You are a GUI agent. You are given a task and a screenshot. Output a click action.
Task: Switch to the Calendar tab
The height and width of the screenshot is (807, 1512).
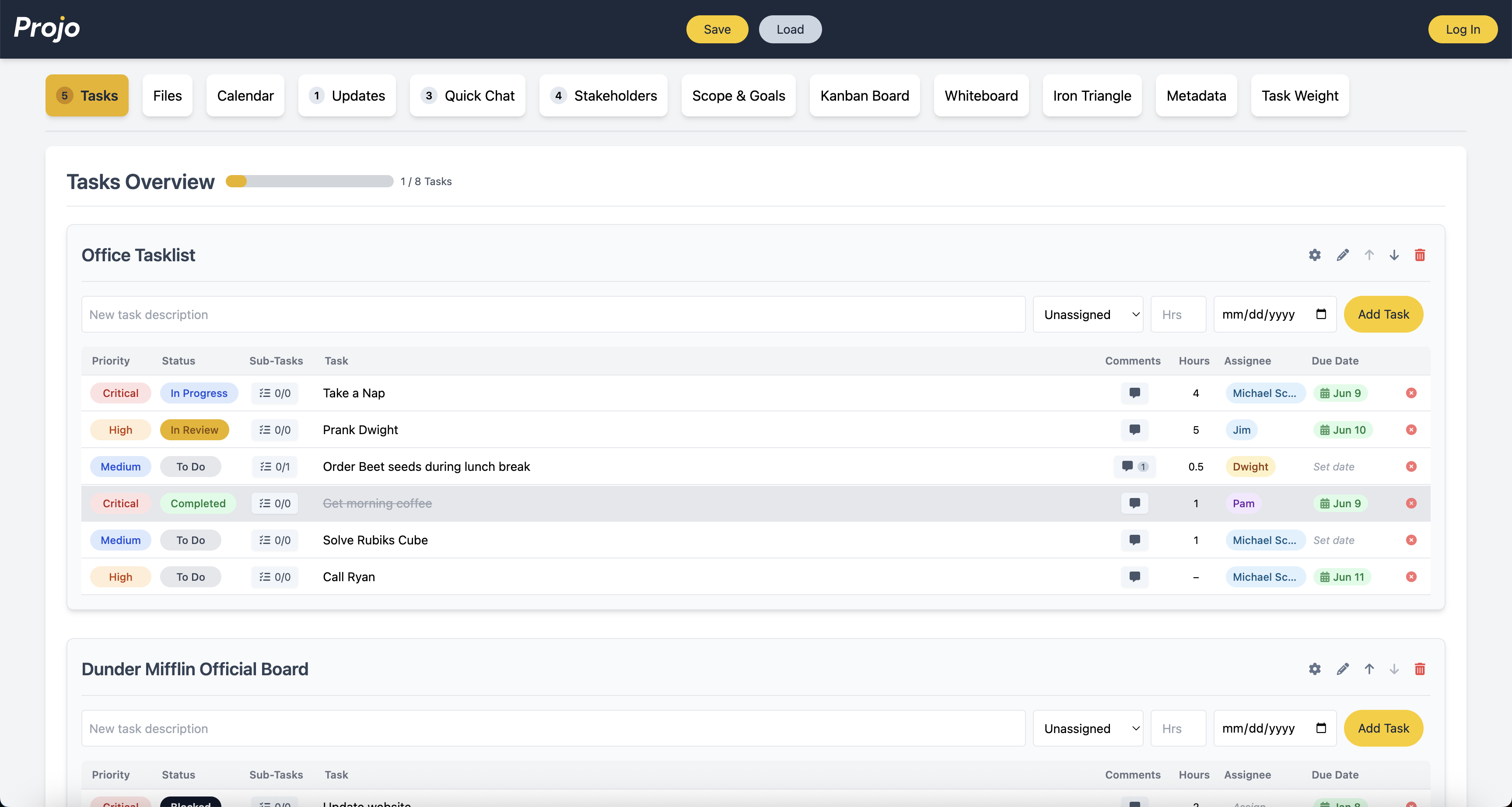tap(245, 95)
